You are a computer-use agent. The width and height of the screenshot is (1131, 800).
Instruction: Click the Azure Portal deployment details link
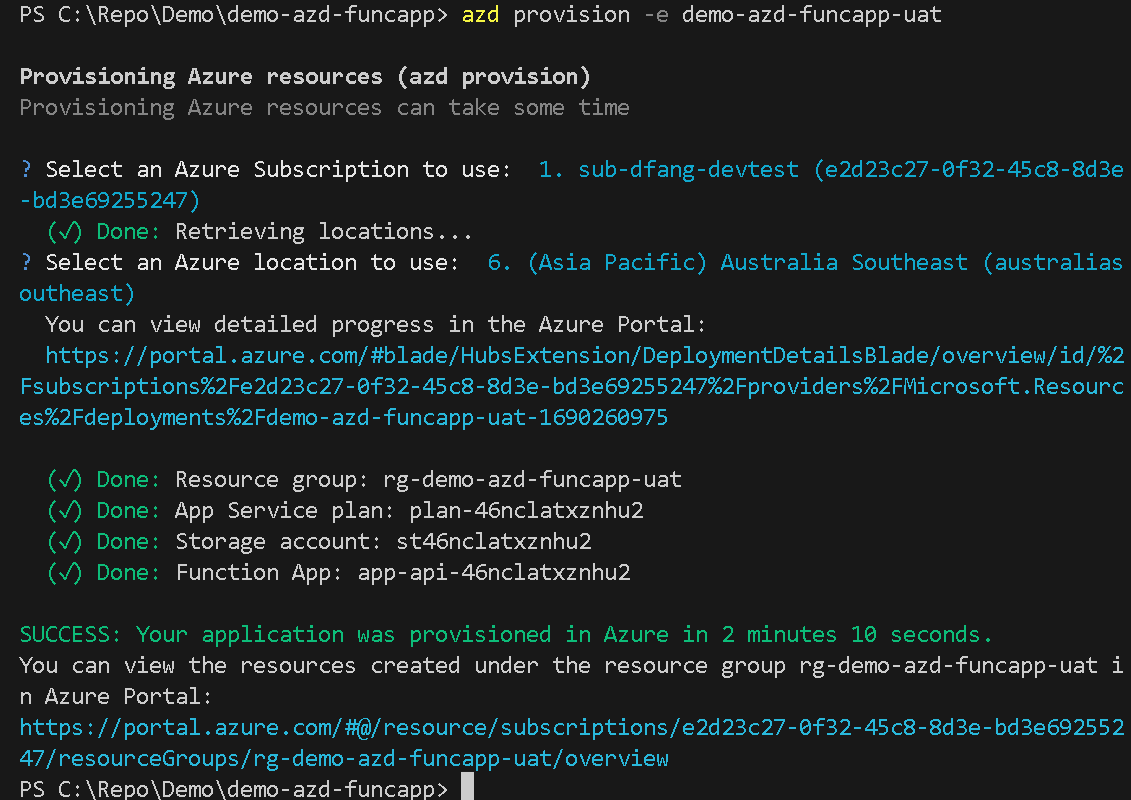click(x=571, y=387)
